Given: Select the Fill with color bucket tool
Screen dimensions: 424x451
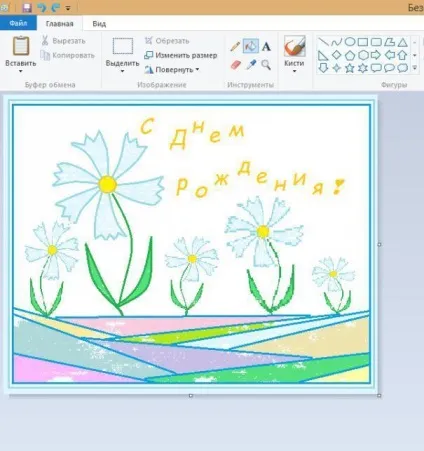Looking at the screenshot, I should coord(251,46).
